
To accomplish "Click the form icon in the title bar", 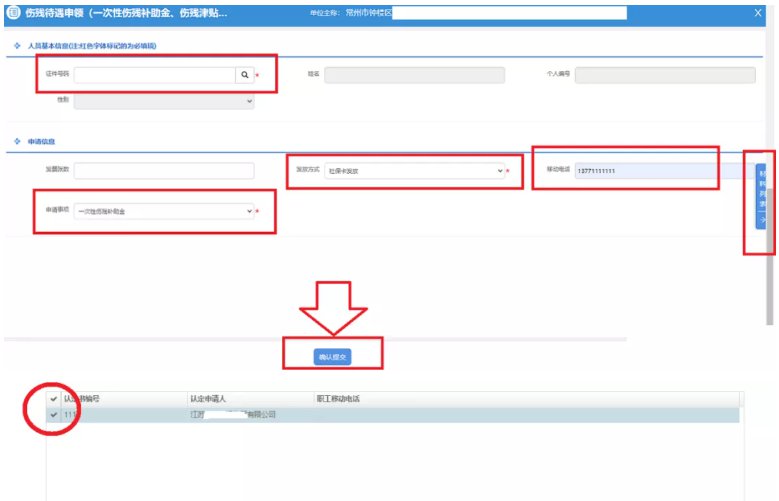I will 13,13.
